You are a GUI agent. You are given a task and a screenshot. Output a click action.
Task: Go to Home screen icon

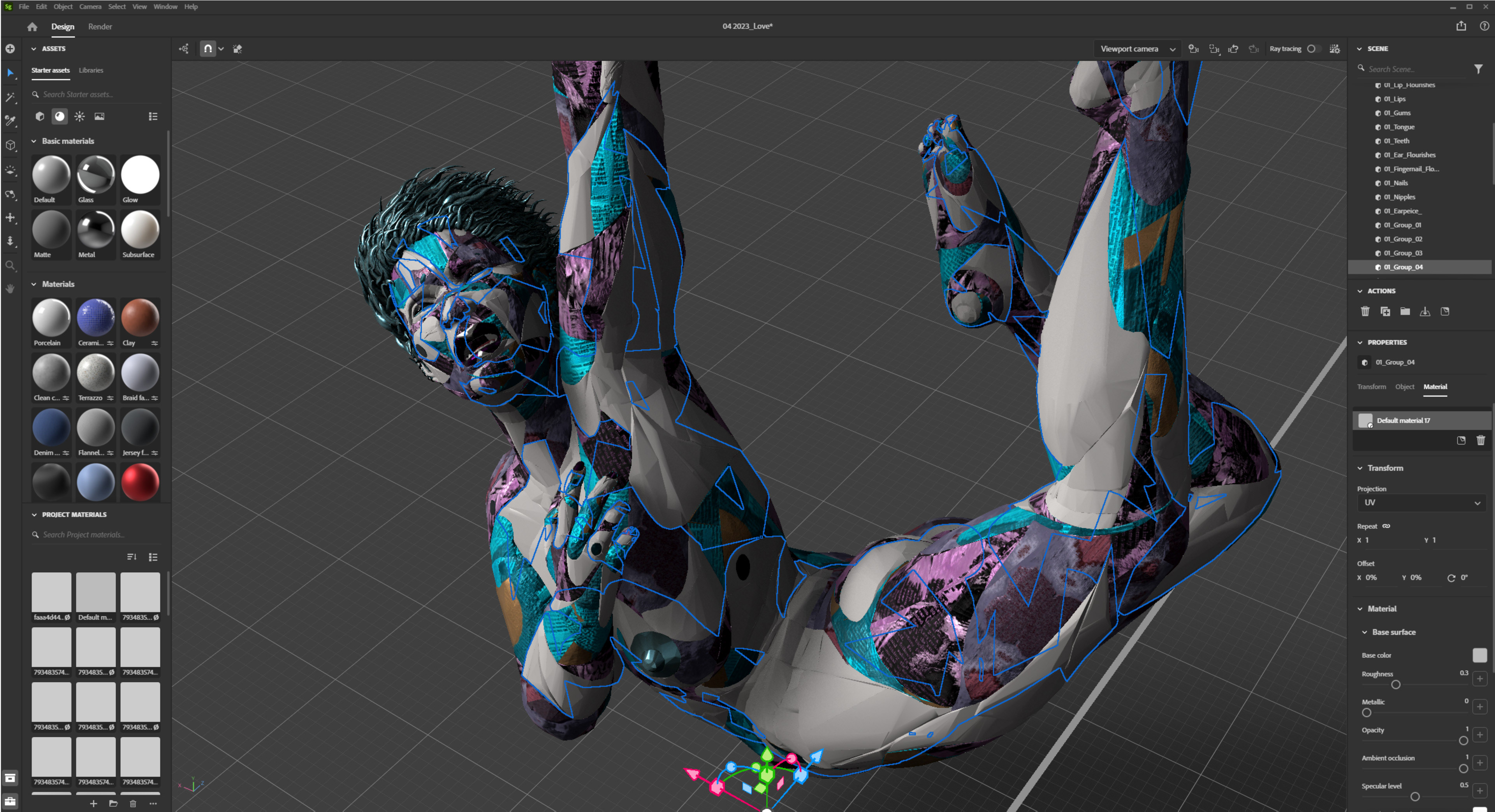32,27
